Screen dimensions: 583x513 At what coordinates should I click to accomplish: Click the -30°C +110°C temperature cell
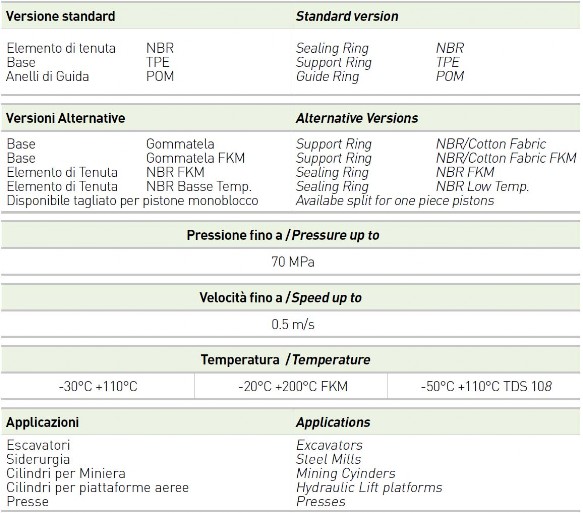[98, 387]
